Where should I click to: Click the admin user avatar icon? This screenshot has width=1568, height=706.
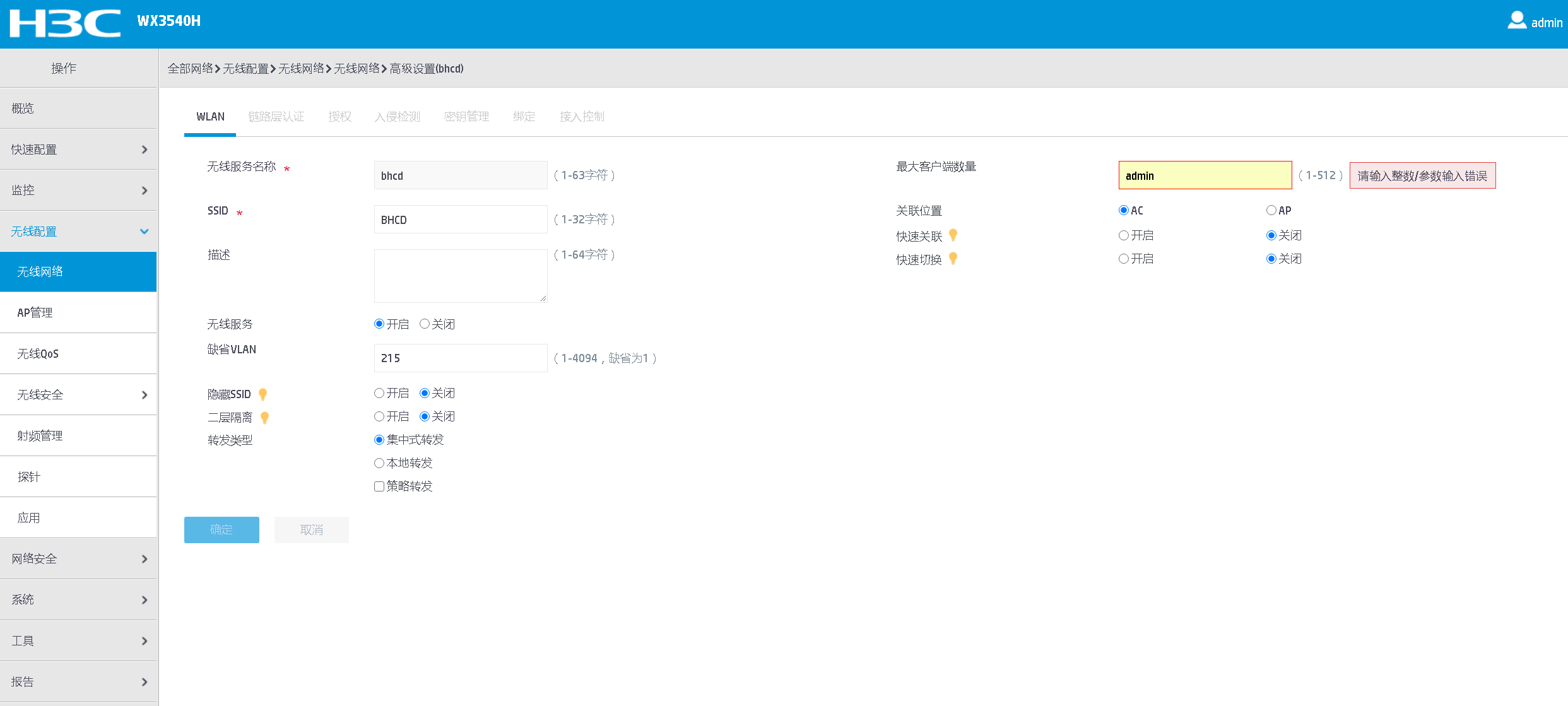click(x=1517, y=21)
